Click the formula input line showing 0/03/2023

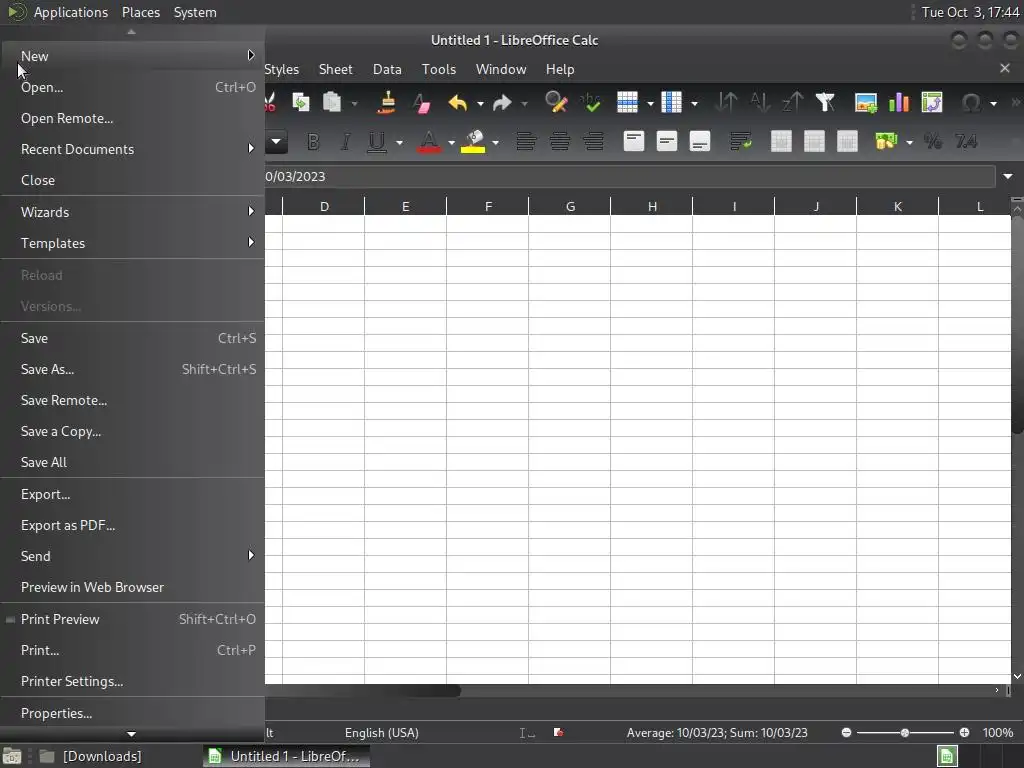630,176
